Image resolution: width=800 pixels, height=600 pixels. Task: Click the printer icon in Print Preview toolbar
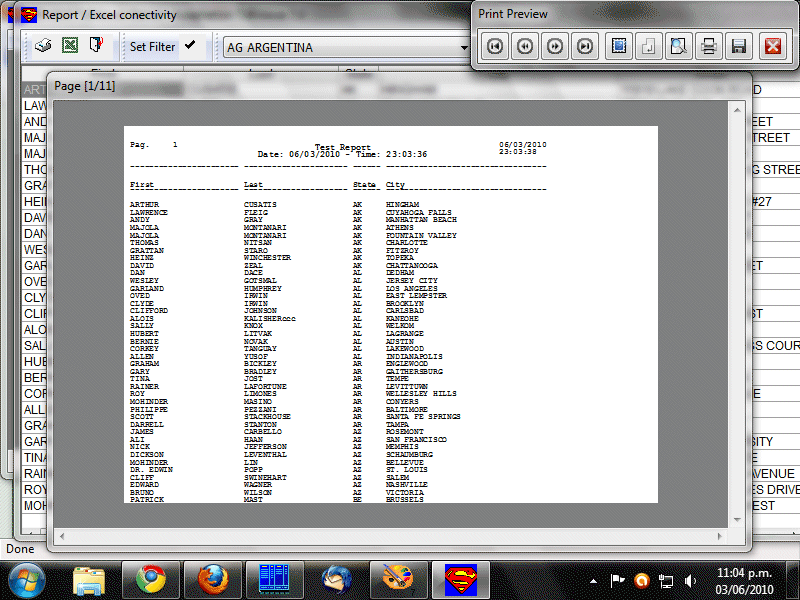[709, 46]
